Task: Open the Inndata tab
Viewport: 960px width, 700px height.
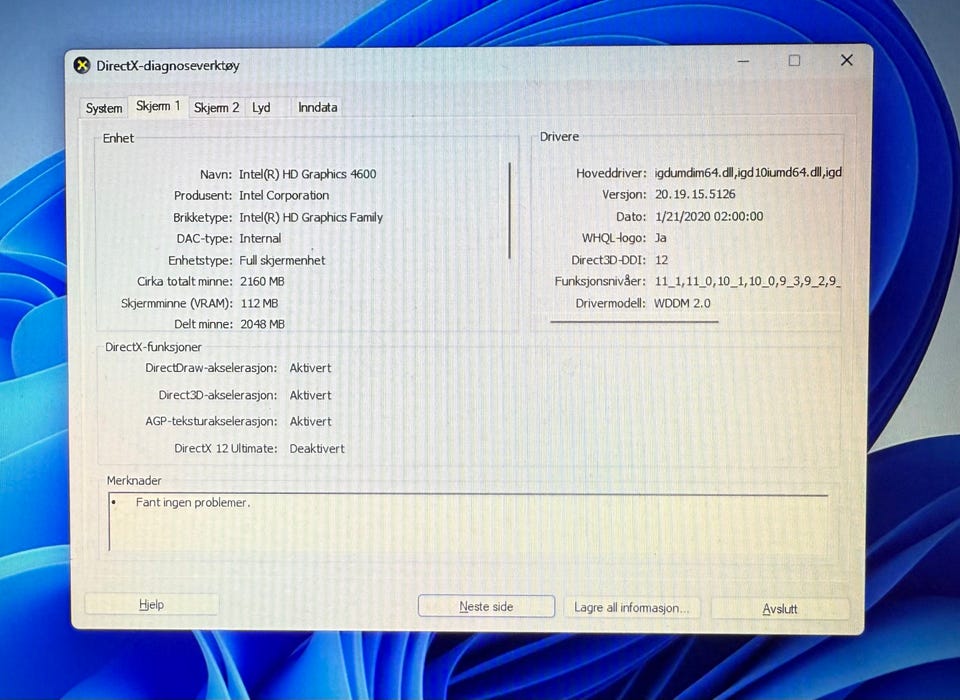Action: [x=317, y=107]
